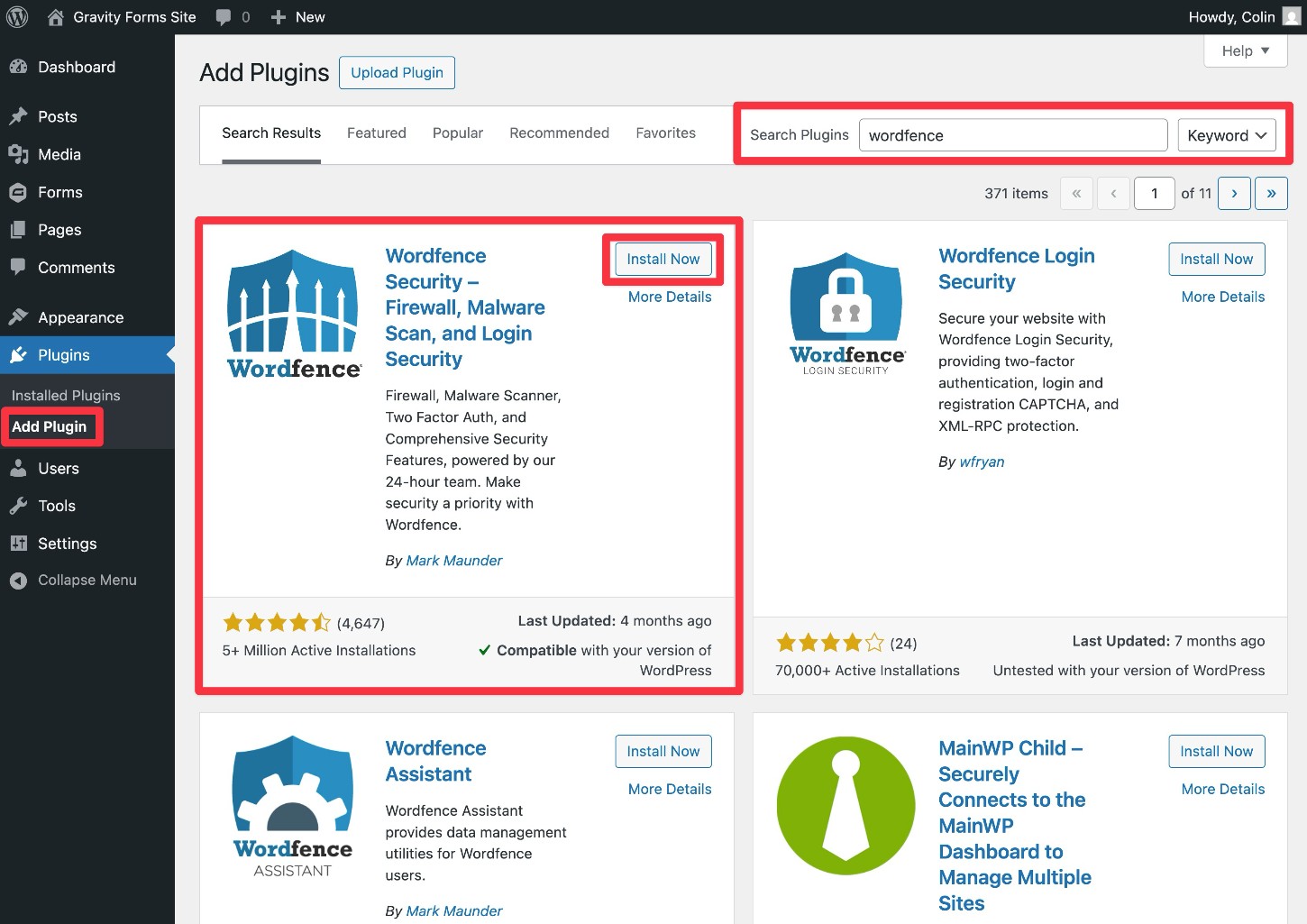Click the Wordfence Login Security star rating
Screen dimensions: 1307x924
(x=830, y=643)
